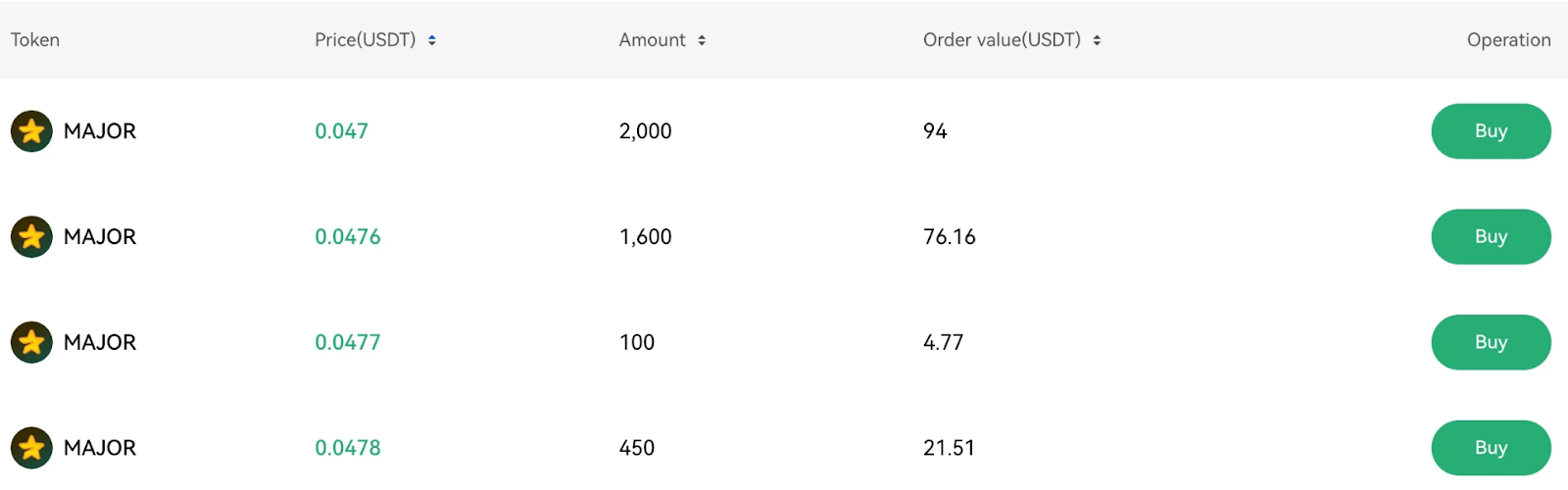The height and width of the screenshot is (490, 1568).
Task: Click the Amount column header label
Action: 652,40
